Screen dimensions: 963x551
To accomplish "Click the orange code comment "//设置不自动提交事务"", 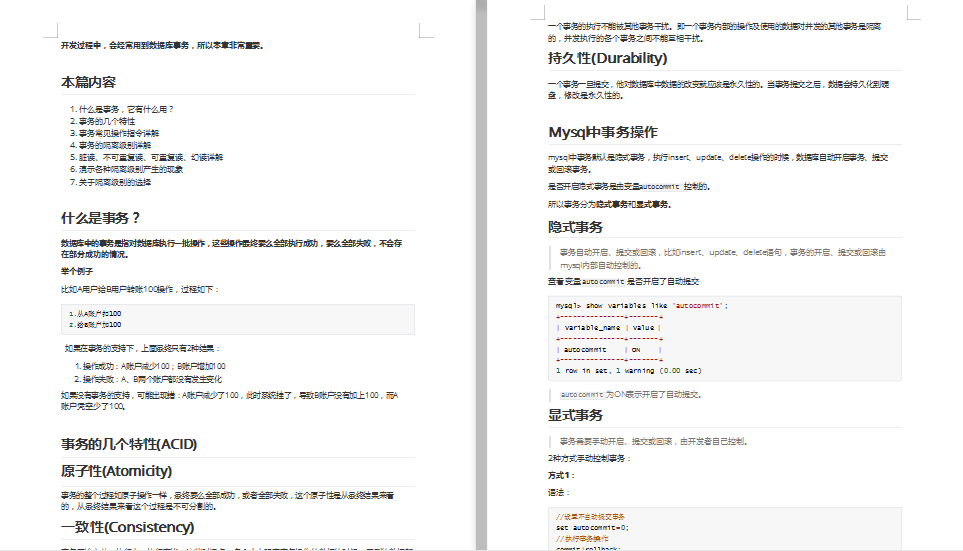I will coord(590,517).
